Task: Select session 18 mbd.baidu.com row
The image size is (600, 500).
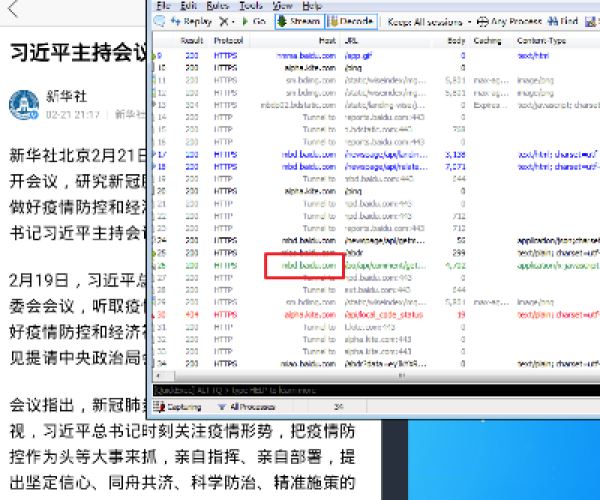Action: [376, 167]
